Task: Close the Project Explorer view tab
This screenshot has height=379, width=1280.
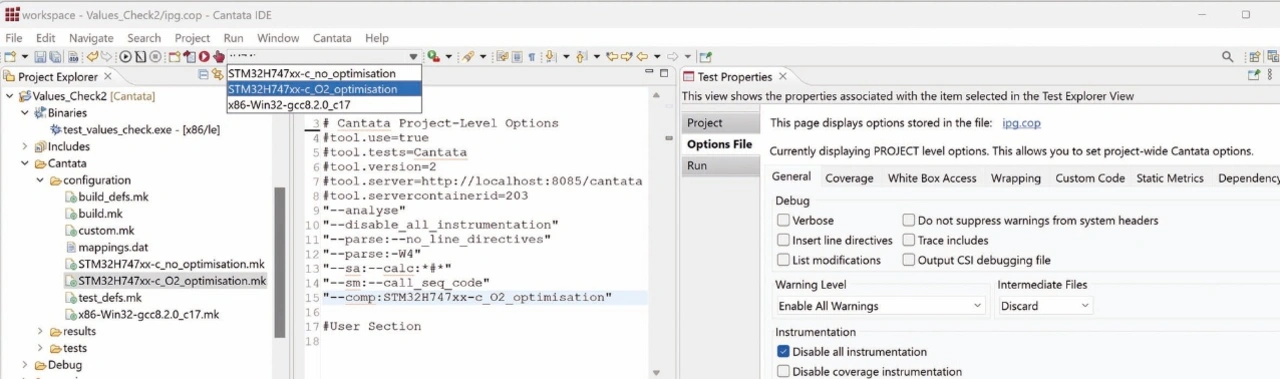Action: [108, 76]
